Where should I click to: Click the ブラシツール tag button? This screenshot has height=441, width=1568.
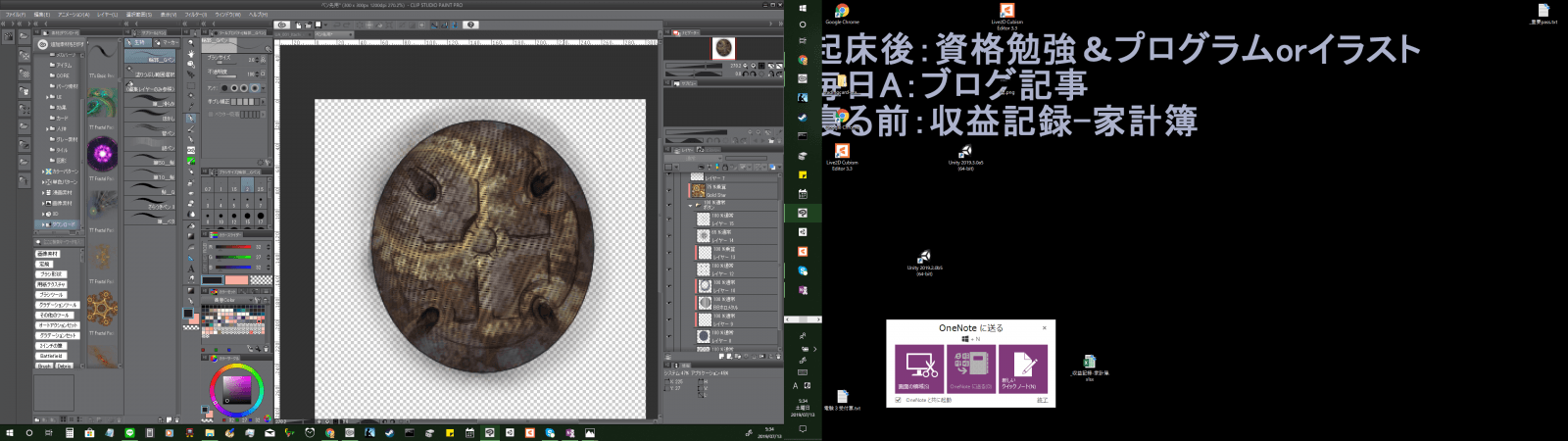point(51,294)
